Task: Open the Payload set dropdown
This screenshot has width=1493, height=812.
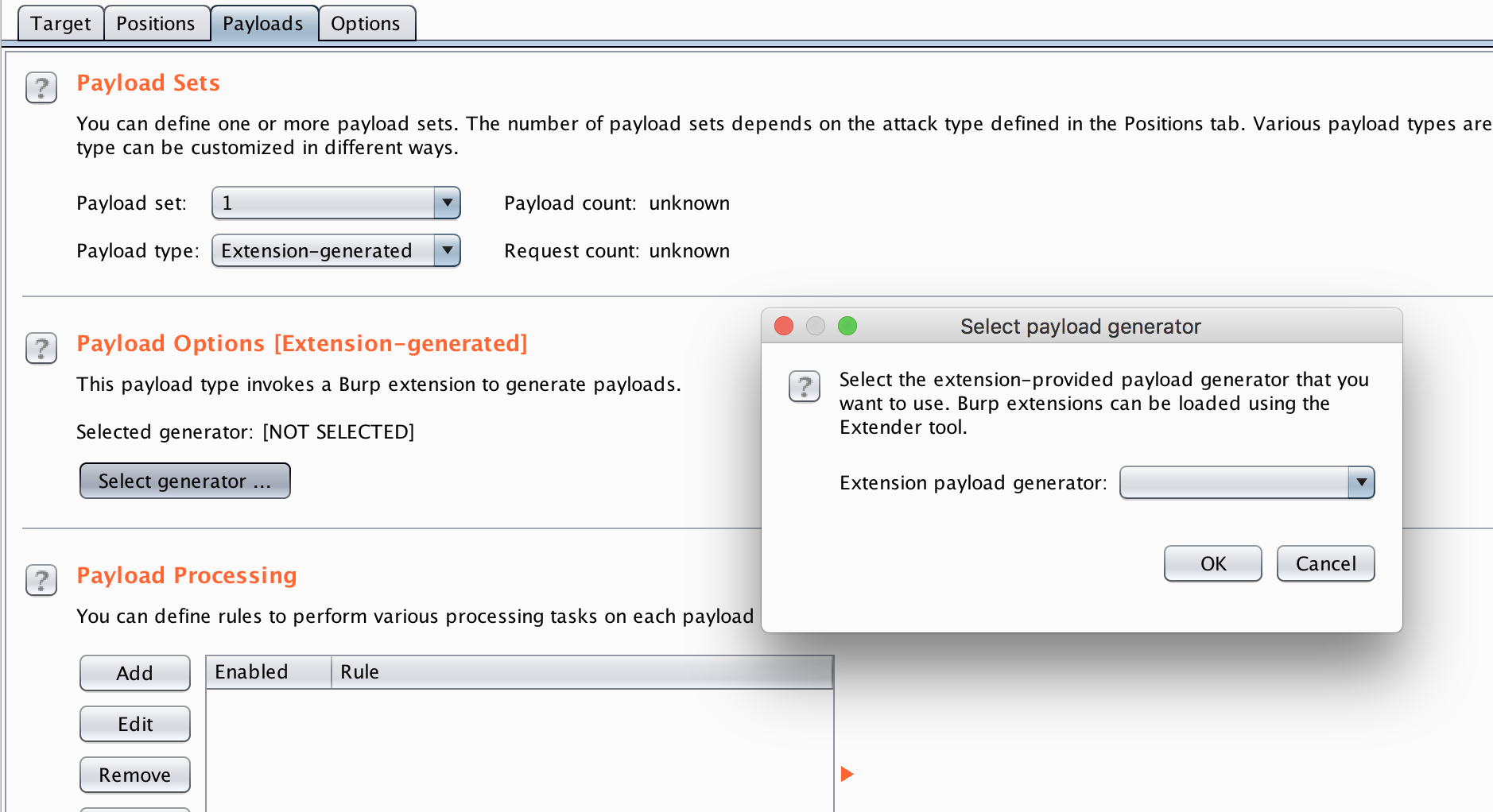Action: (x=335, y=203)
